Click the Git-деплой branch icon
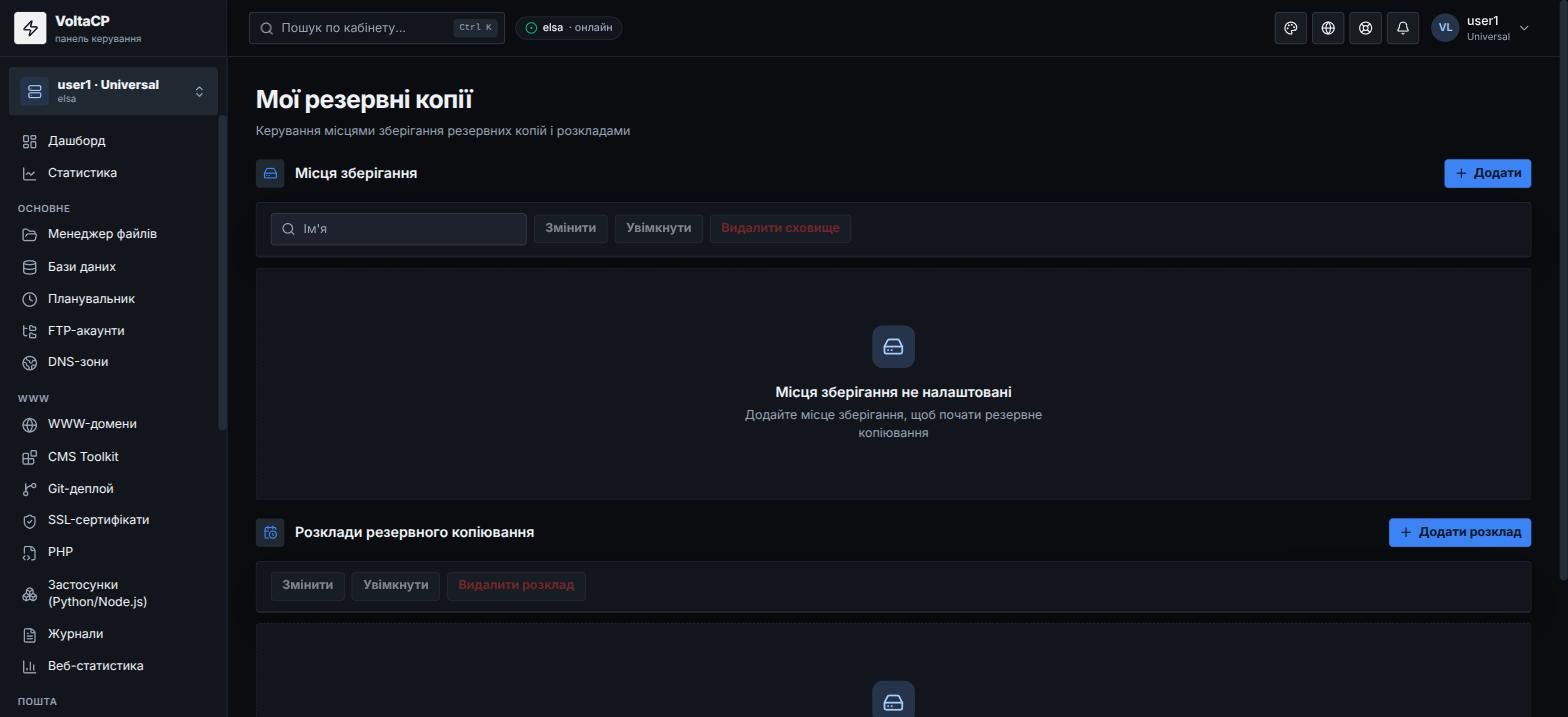This screenshot has width=1568, height=717. click(30, 489)
